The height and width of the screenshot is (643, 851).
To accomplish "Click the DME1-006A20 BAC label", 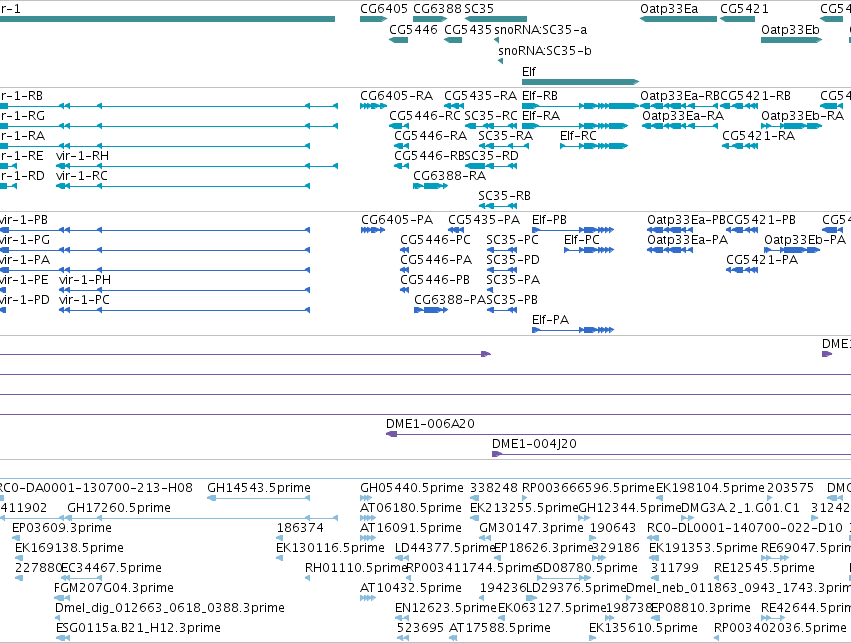I will point(430,424).
